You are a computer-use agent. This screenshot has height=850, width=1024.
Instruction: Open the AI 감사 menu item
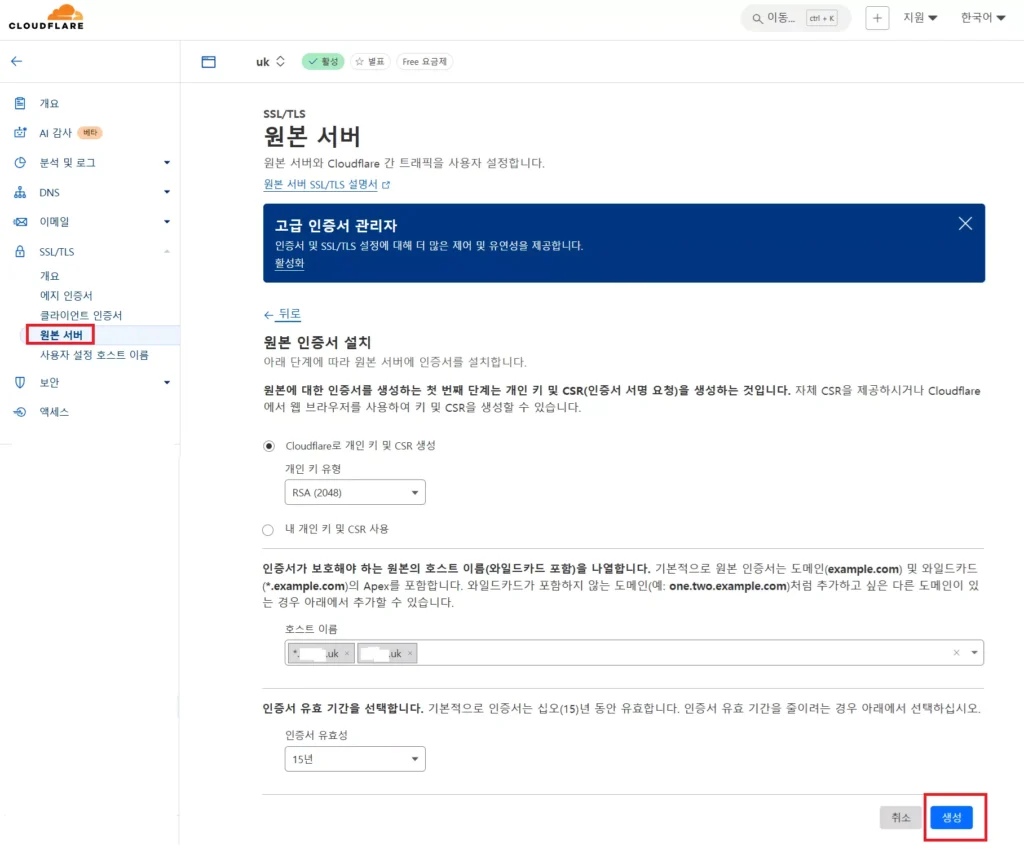56,133
